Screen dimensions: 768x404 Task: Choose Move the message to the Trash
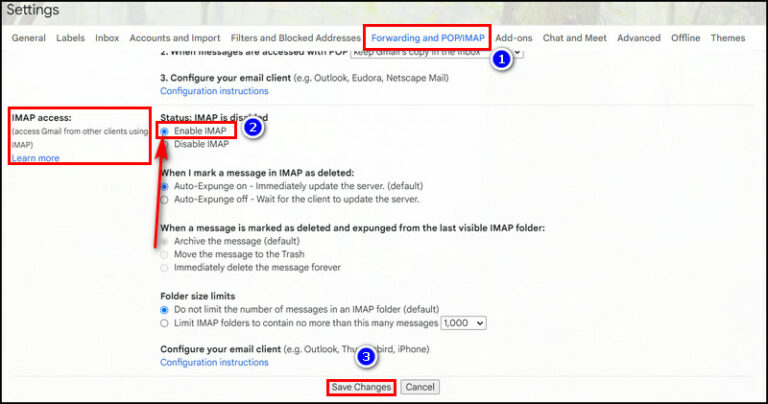point(164,255)
